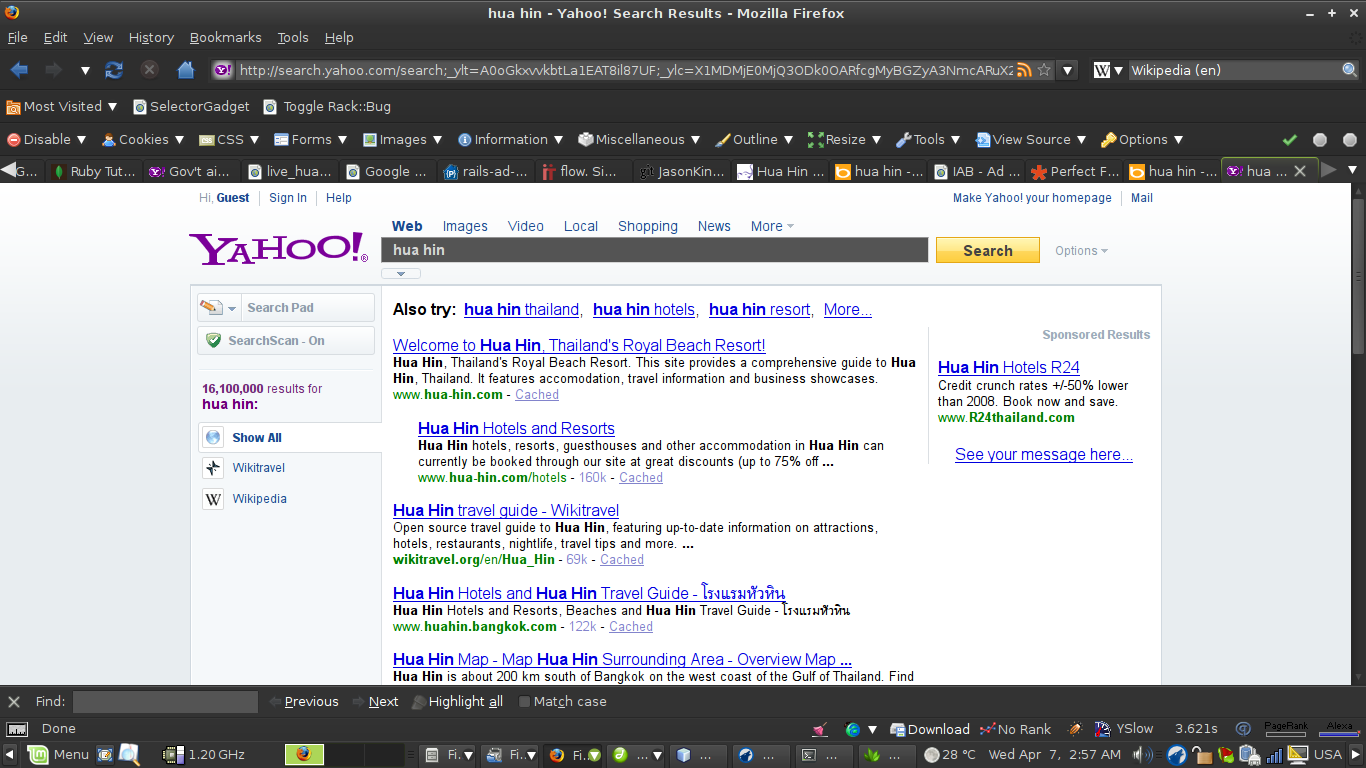Image resolution: width=1366 pixels, height=768 pixels.
Task: Open the Bookmarks menu
Action: [225, 38]
